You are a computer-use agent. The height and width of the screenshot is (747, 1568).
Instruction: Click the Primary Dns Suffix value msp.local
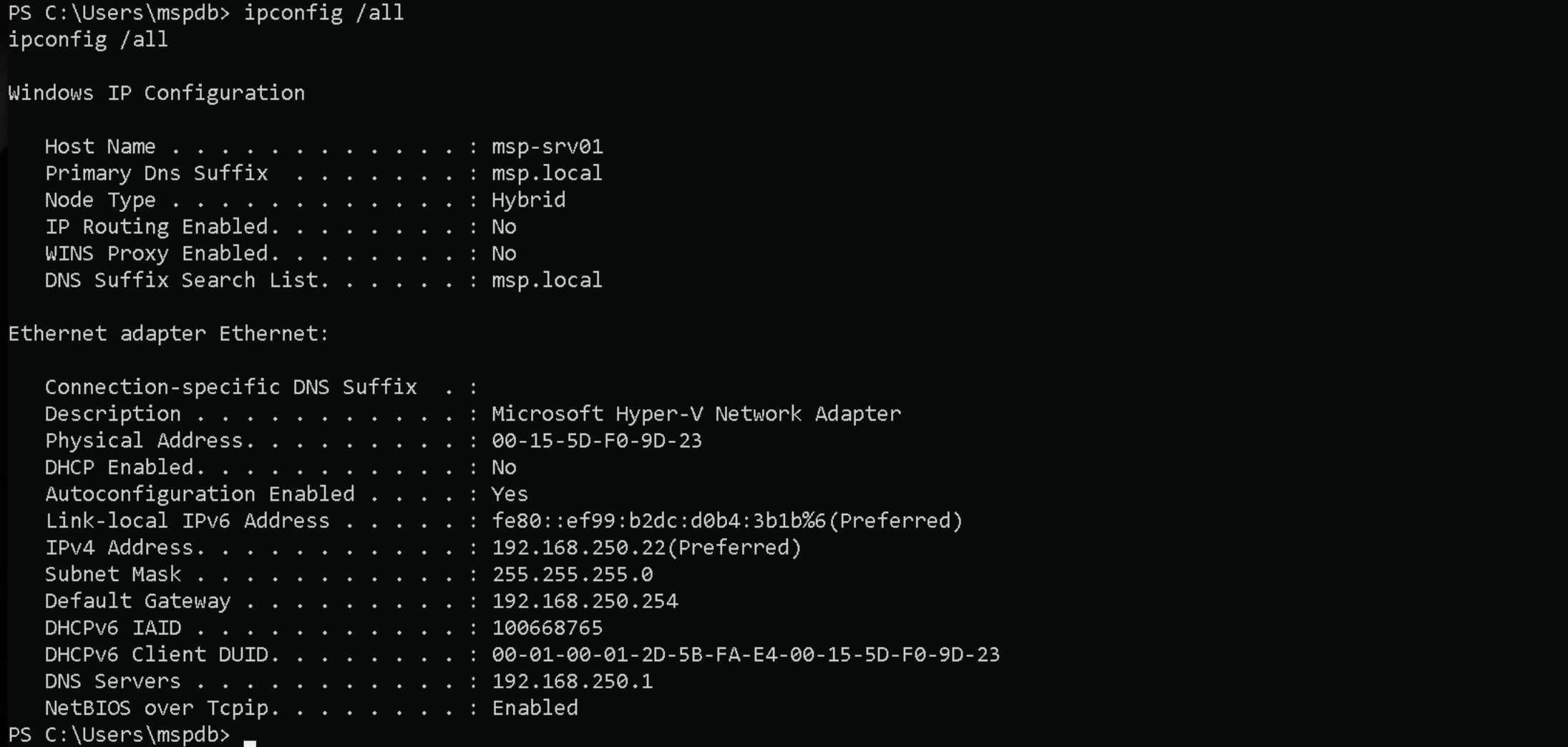(x=547, y=173)
